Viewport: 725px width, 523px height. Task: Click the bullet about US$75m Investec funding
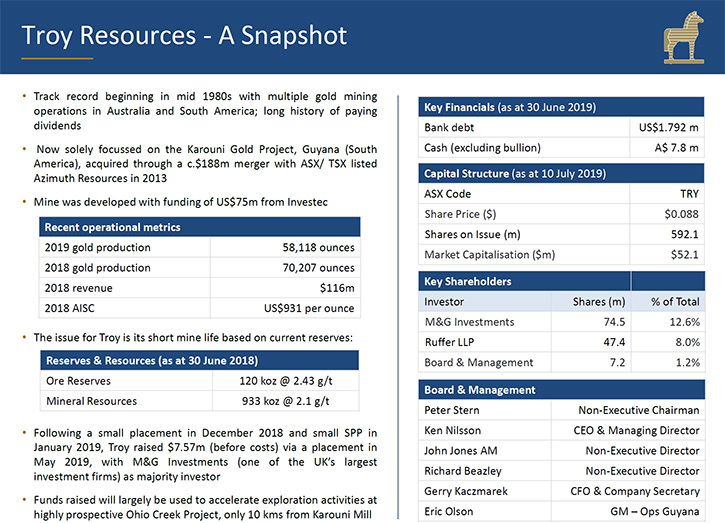click(180, 202)
